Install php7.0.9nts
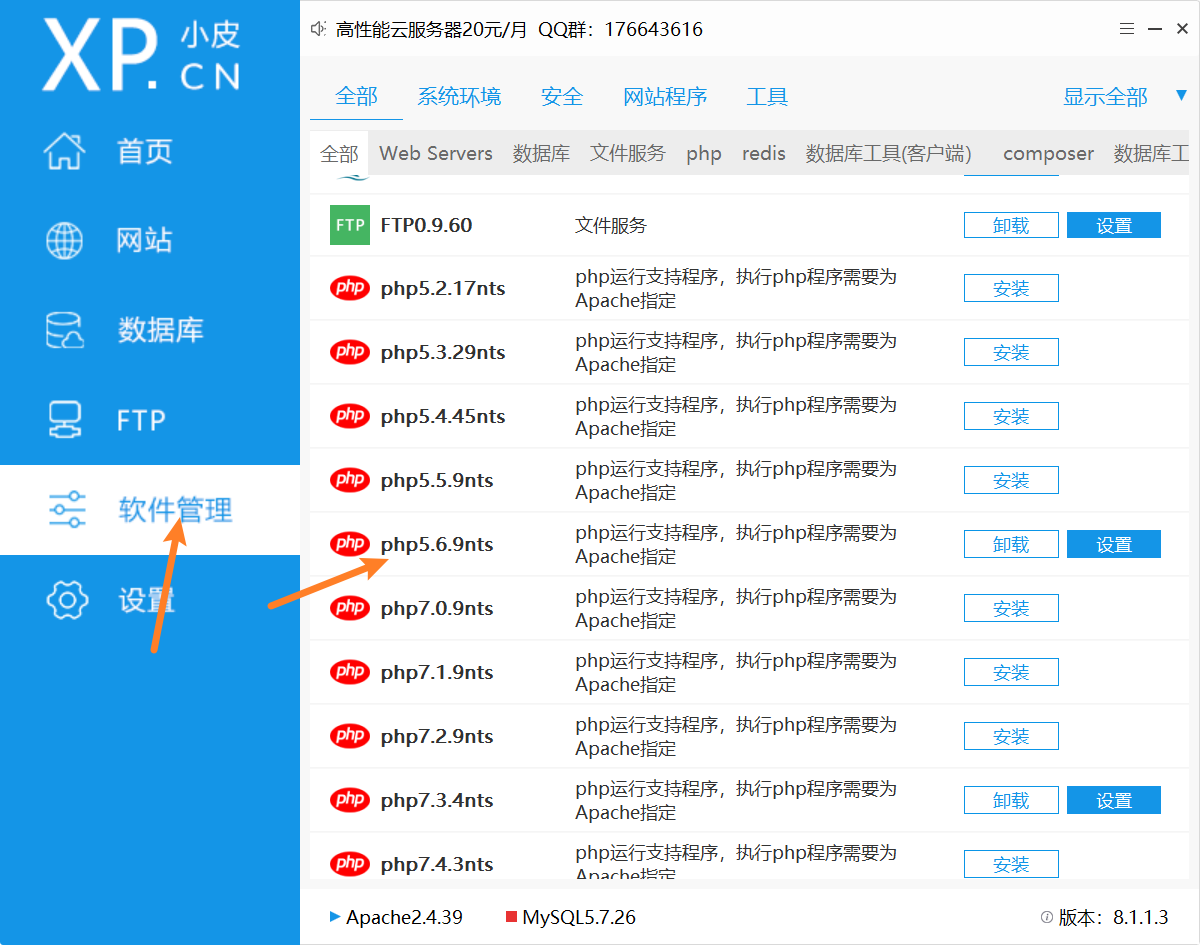 (1011, 608)
